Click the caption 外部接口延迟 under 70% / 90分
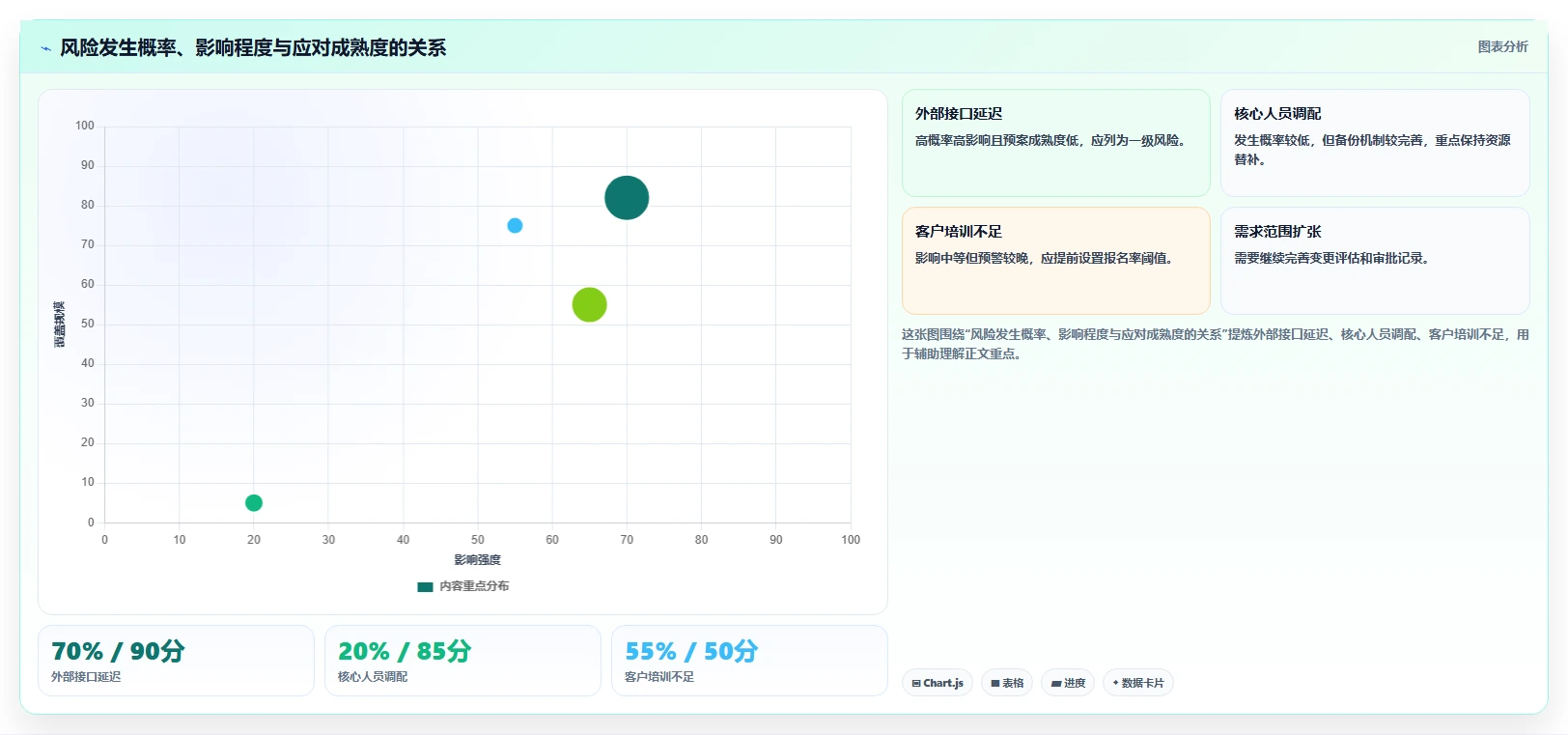Viewport: 1568px width, 735px height. pyautogui.click(x=86, y=677)
